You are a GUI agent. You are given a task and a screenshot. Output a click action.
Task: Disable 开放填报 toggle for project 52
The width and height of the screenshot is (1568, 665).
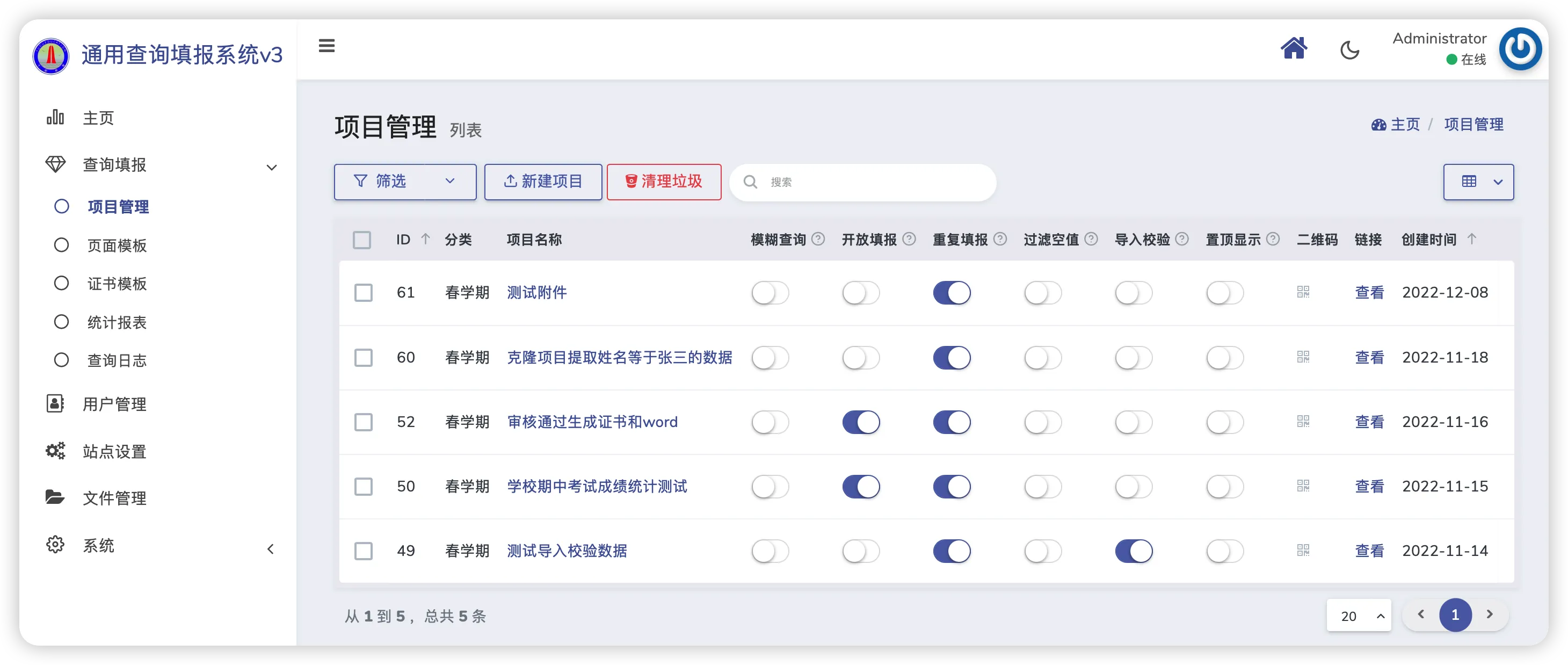point(861,422)
